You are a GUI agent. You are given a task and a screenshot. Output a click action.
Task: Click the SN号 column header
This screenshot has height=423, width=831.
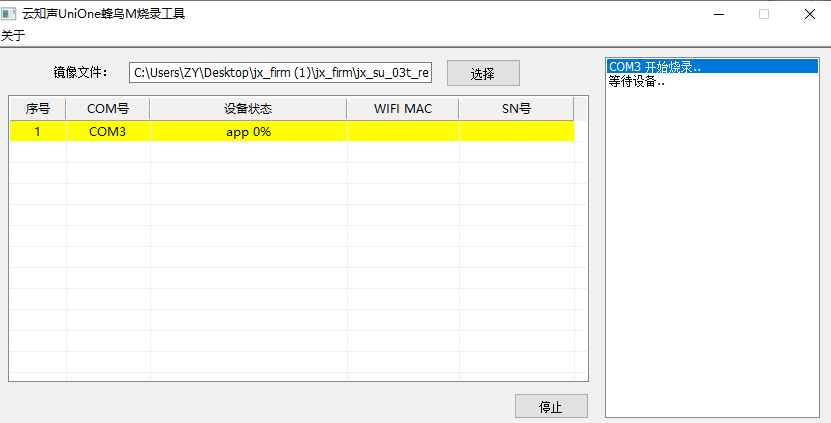coord(516,108)
